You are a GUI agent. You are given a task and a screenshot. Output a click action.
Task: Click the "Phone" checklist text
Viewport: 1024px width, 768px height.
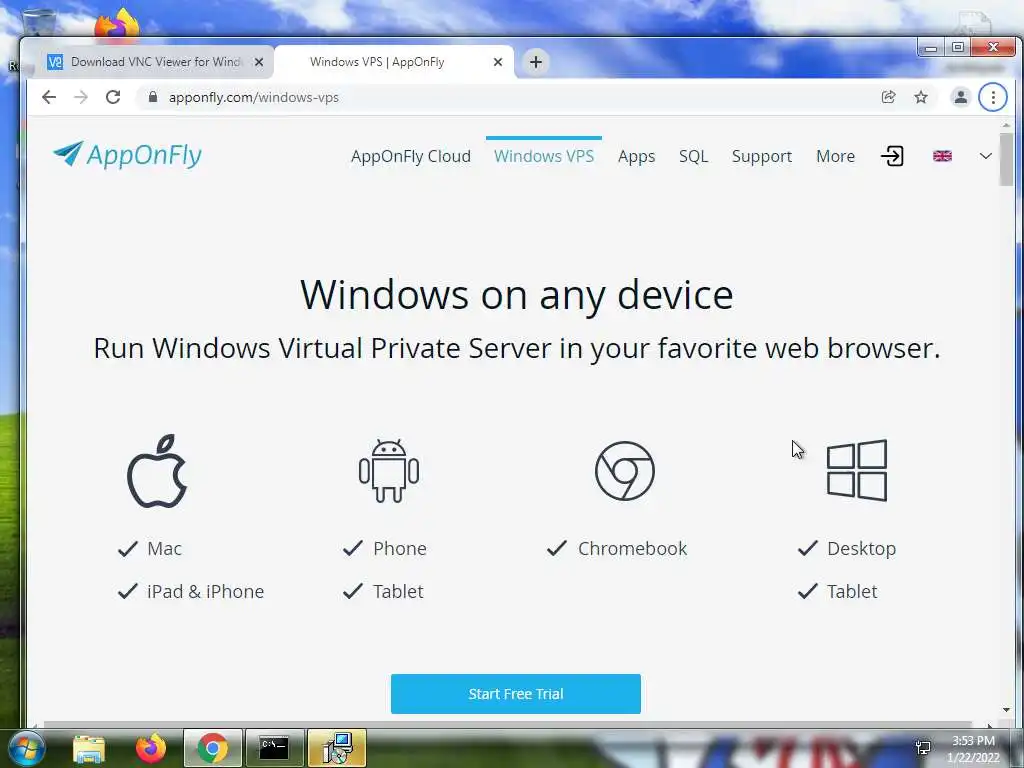click(x=400, y=549)
